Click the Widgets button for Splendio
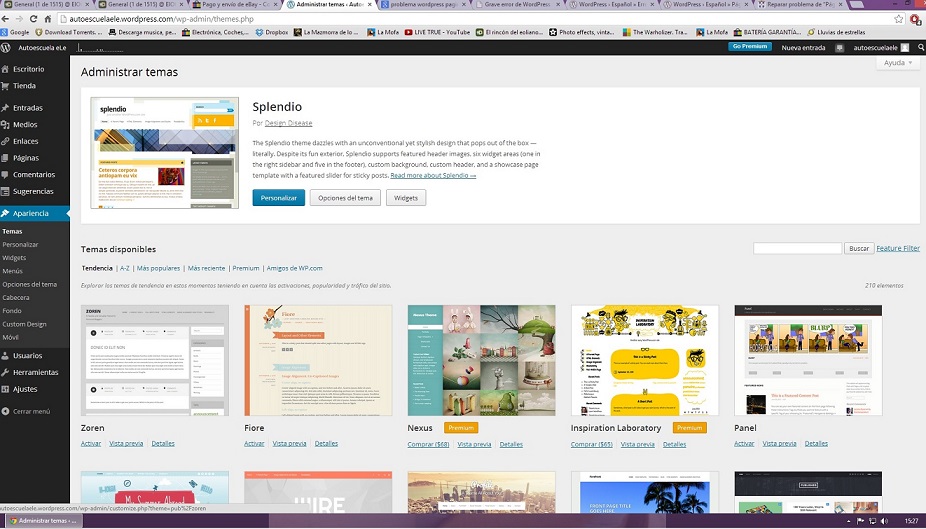 click(406, 198)
